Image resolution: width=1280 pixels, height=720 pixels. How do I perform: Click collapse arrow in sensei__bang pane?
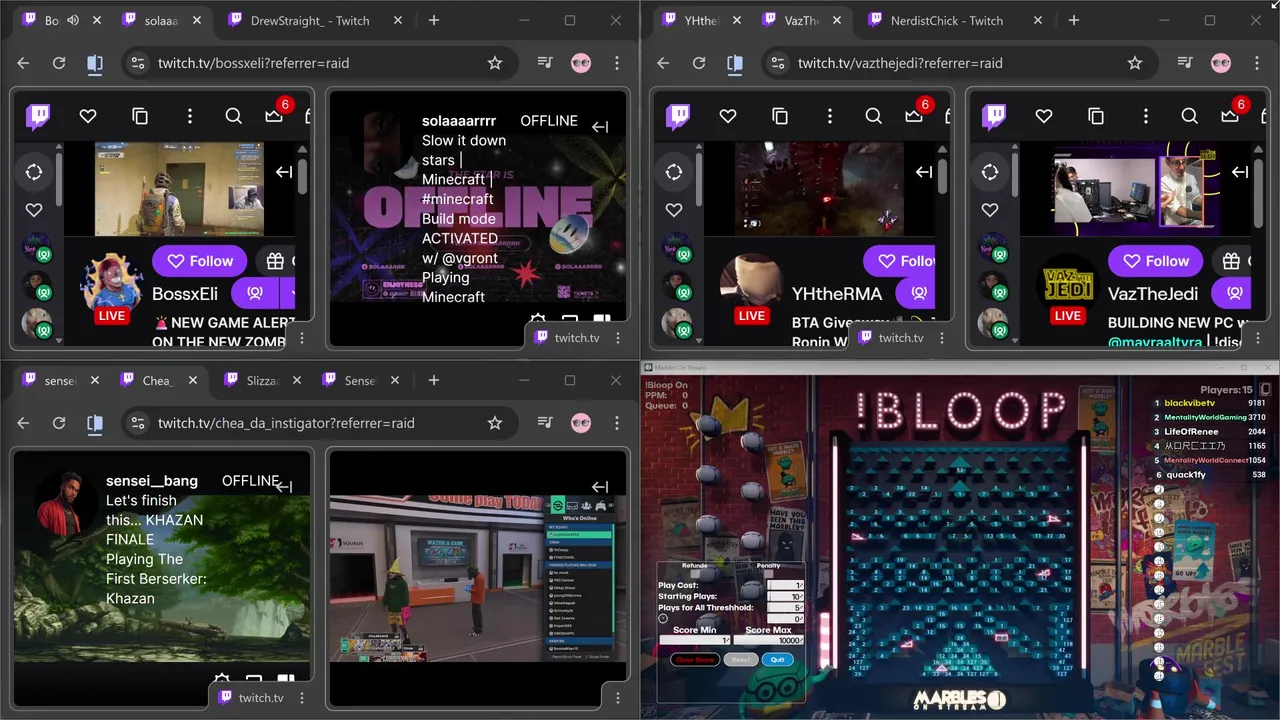click(284, 487)
